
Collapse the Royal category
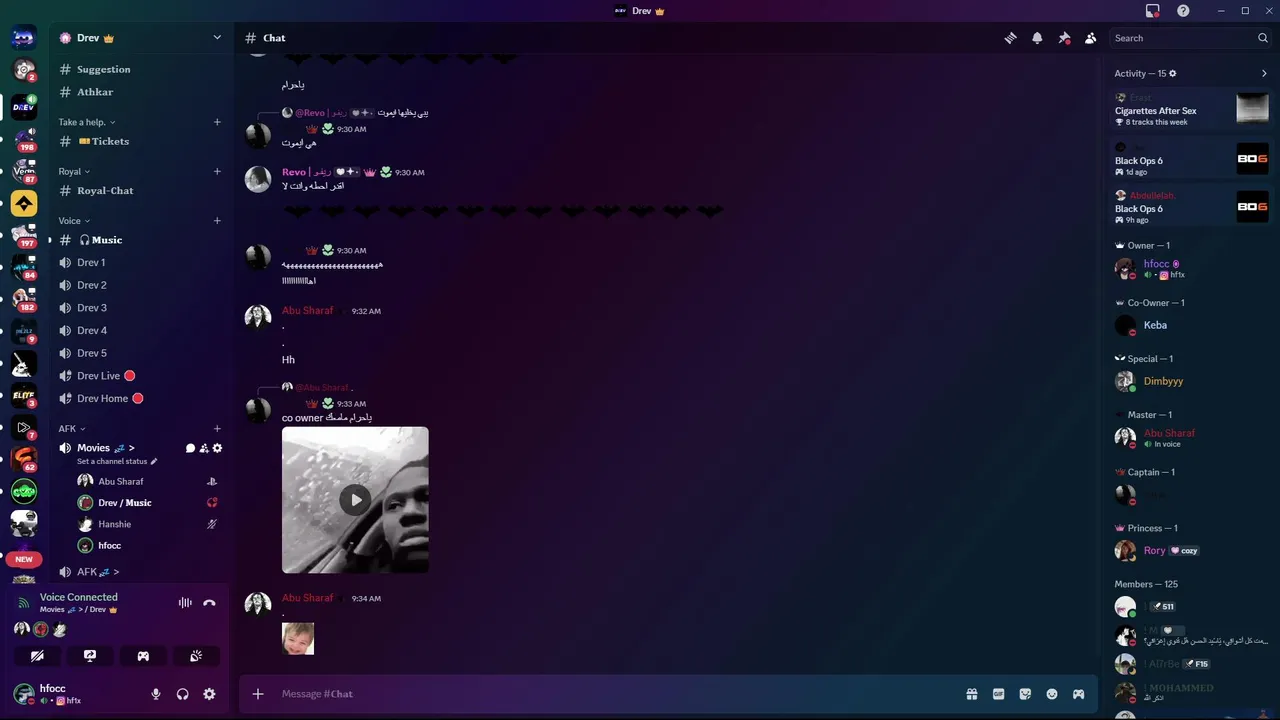[x=74, y=171]
